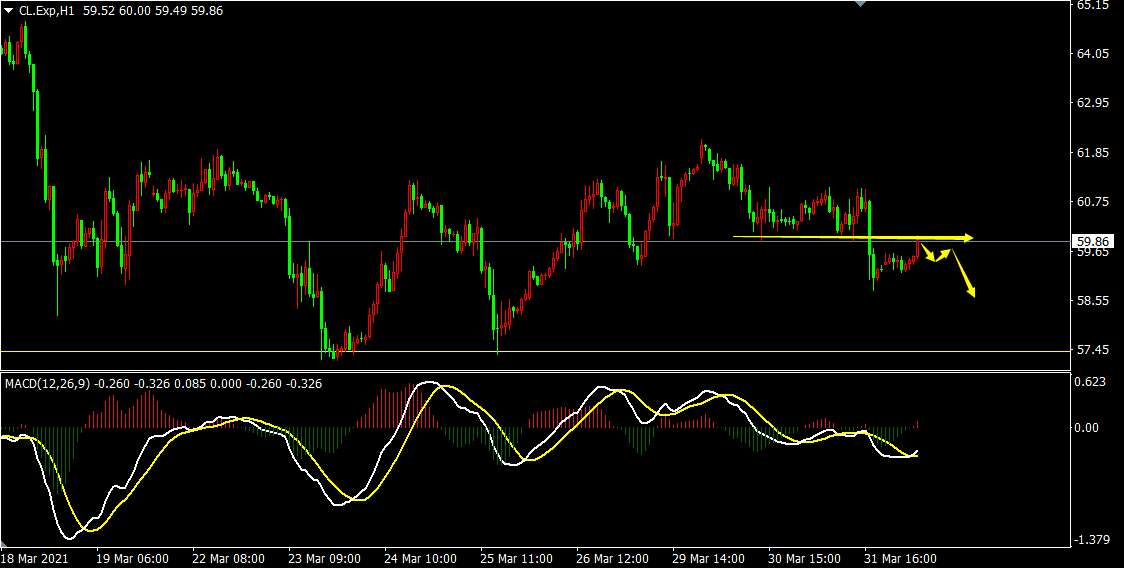Click the 65.15 price scale label
The width and height of the screenshot is (1124, 568).
pos(1091,5)
